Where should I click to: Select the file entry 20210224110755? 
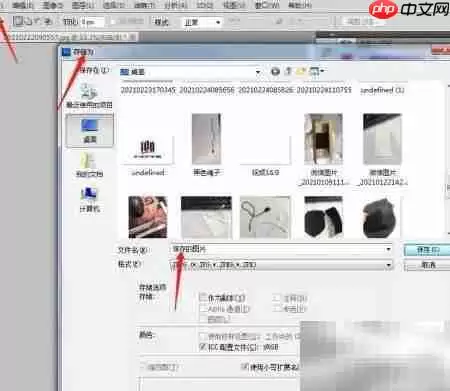324,90
